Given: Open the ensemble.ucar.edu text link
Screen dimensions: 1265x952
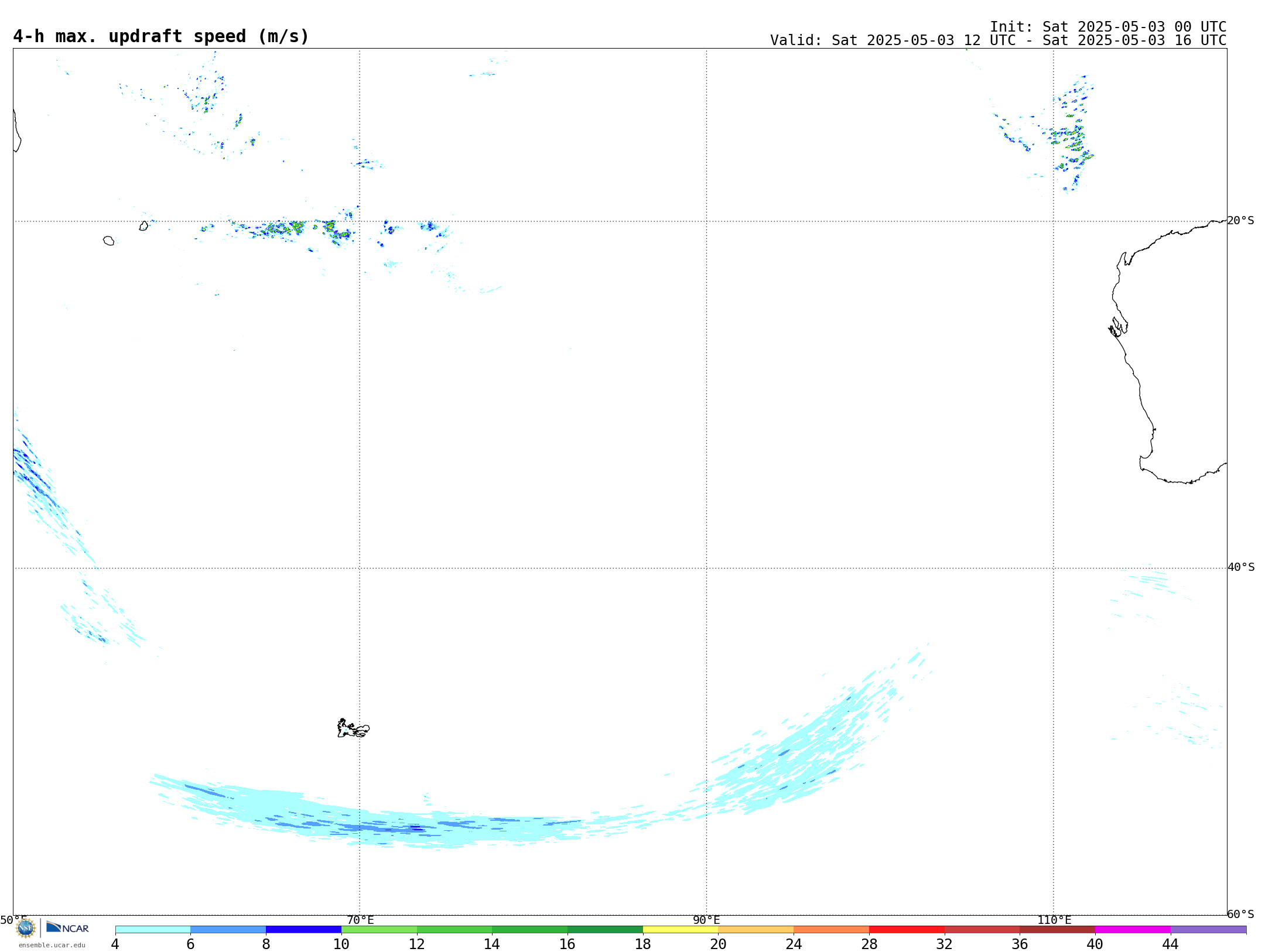Looking at the screenshot, I should (x=52, y=945).
